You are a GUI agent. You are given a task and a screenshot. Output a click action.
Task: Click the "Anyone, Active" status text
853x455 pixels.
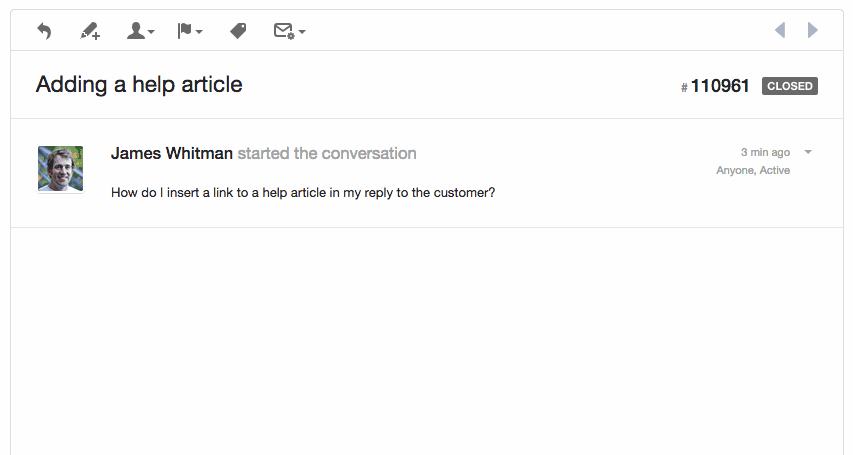753,170
